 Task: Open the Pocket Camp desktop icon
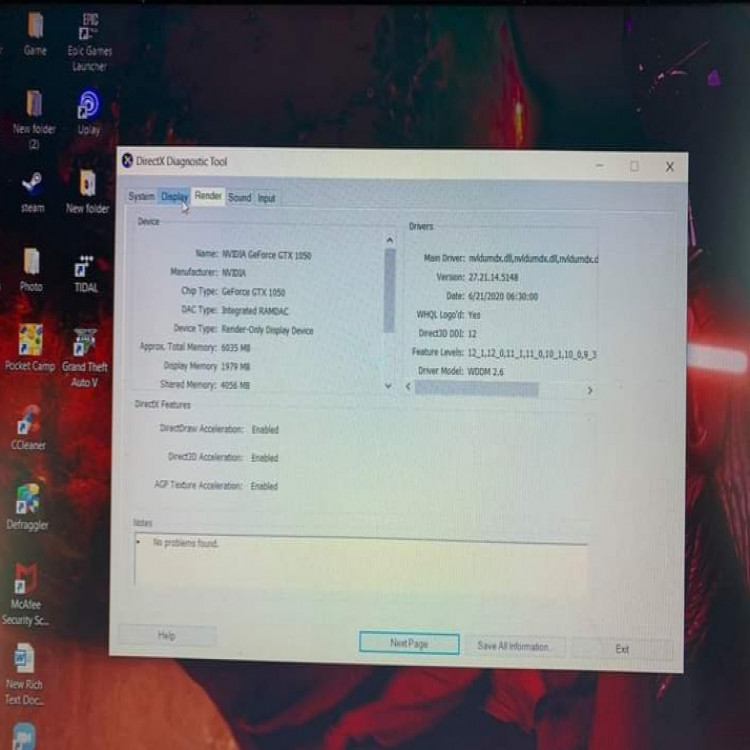[x=30, y=342]
